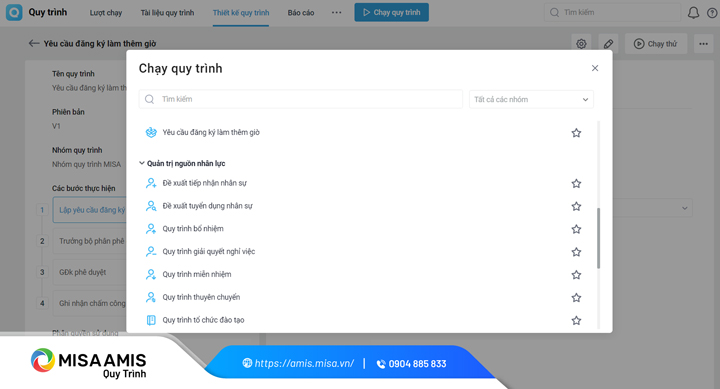The height and width of the screenshot is (389, 720).
Task: Click the top-bar Tìm kiếm search box
Action: 612,12
